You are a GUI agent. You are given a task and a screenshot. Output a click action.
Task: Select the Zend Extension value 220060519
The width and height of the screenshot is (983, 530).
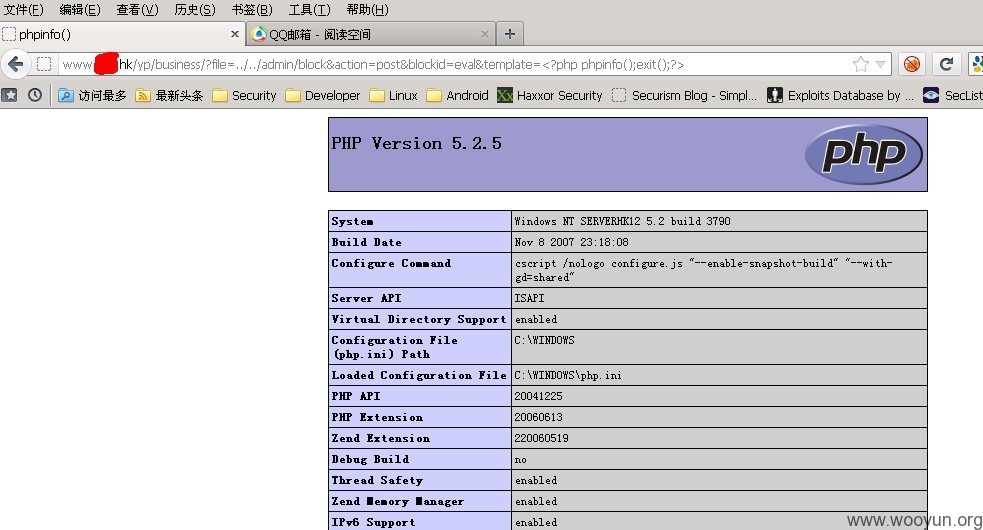click(x=542, y=438)
